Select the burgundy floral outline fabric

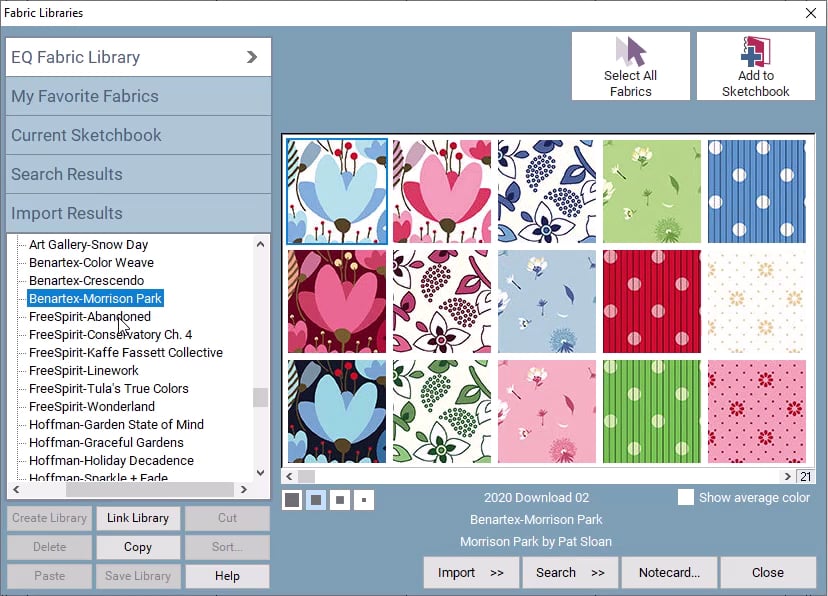pyautogui.click(x=442, y=301)
